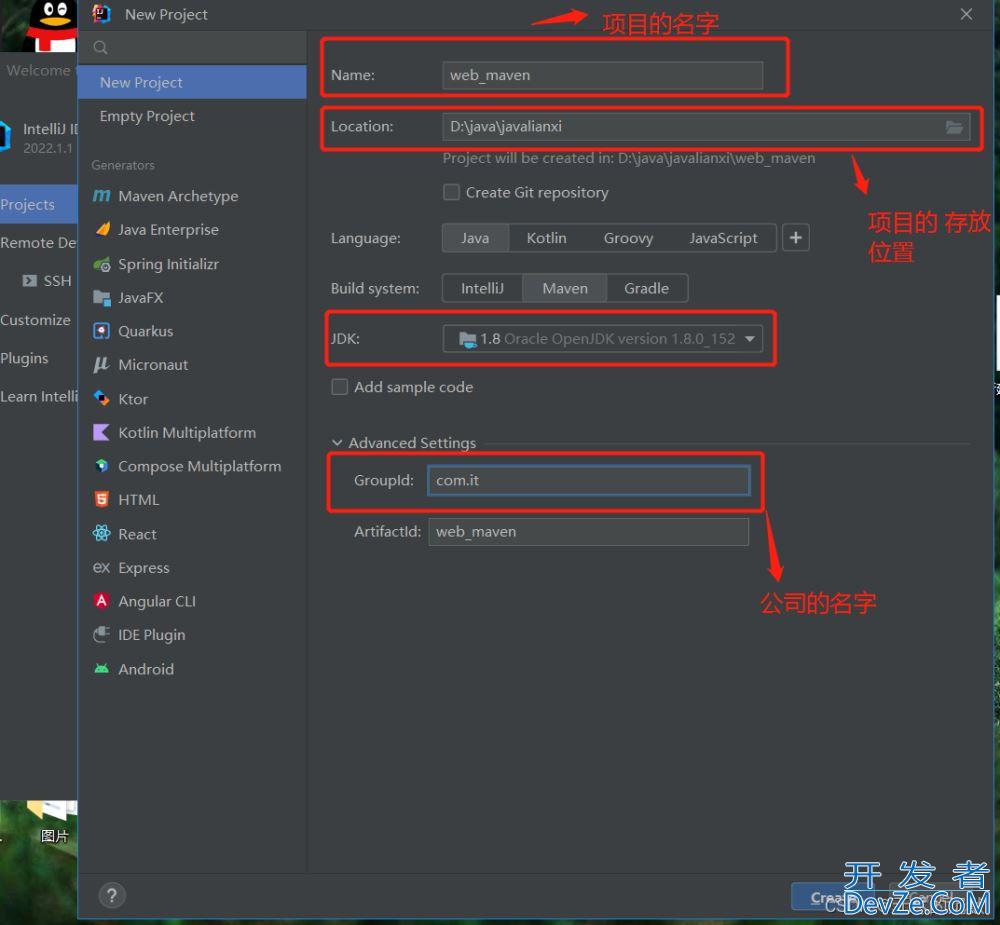1000x925 pixels.
Task: Open help with question mark button
Action: click(112, 896)
